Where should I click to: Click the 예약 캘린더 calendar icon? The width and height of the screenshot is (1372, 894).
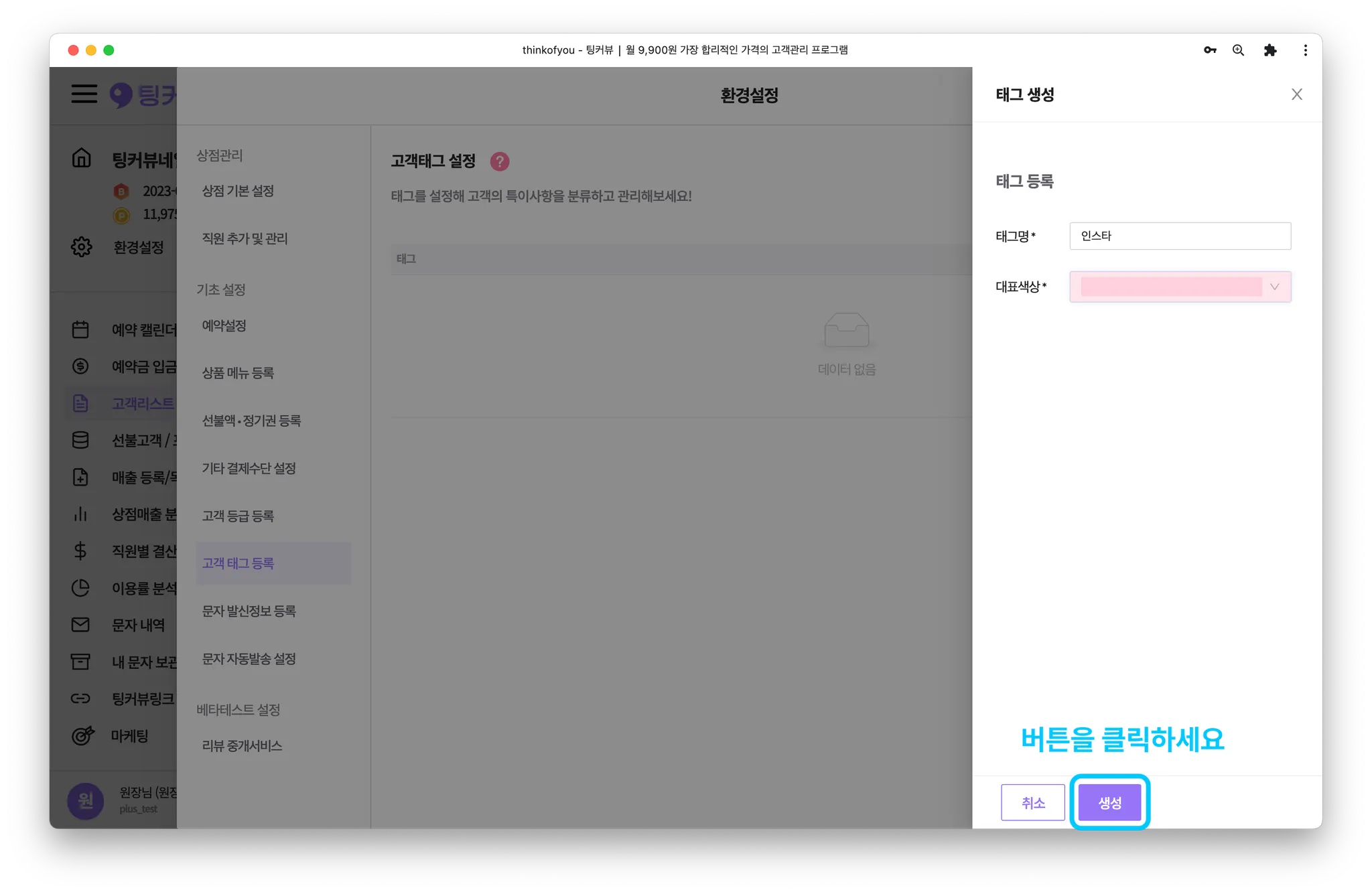point(80,329)
